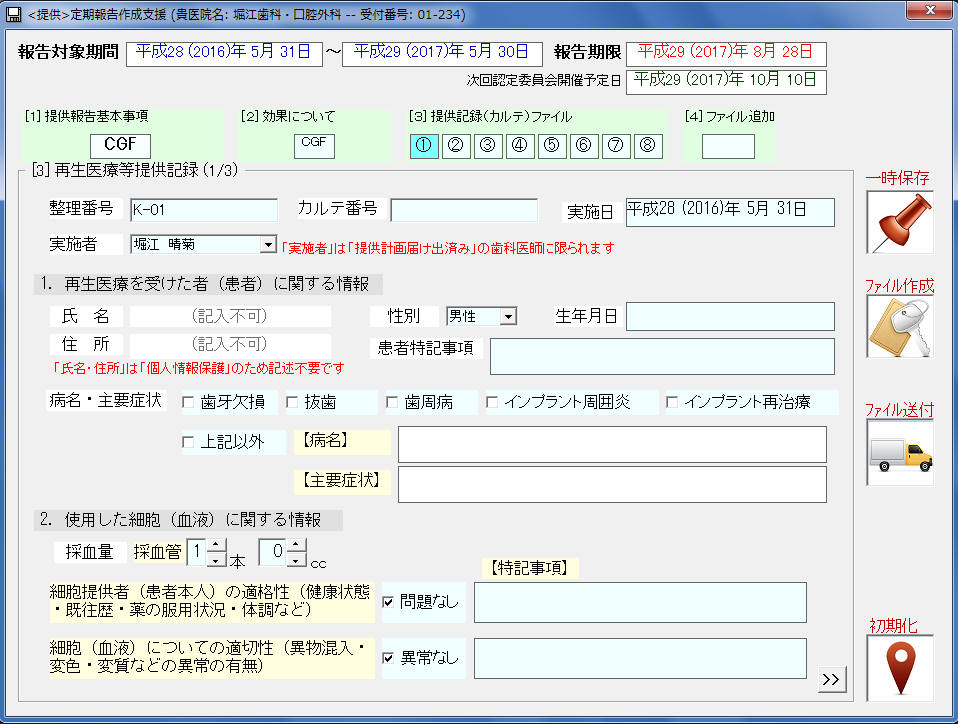Select circled number 8 record file

pos(648,146)
